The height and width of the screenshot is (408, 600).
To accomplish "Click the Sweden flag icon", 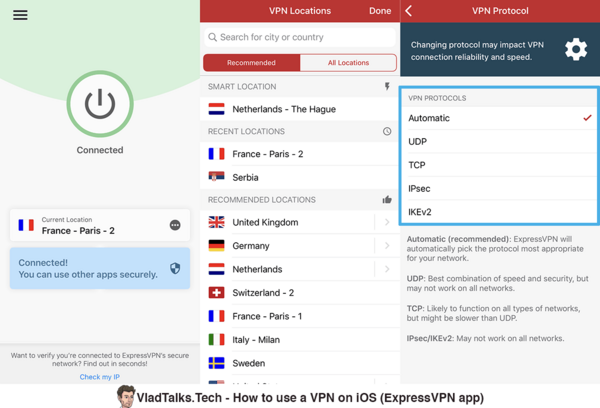I will [216, 363].
